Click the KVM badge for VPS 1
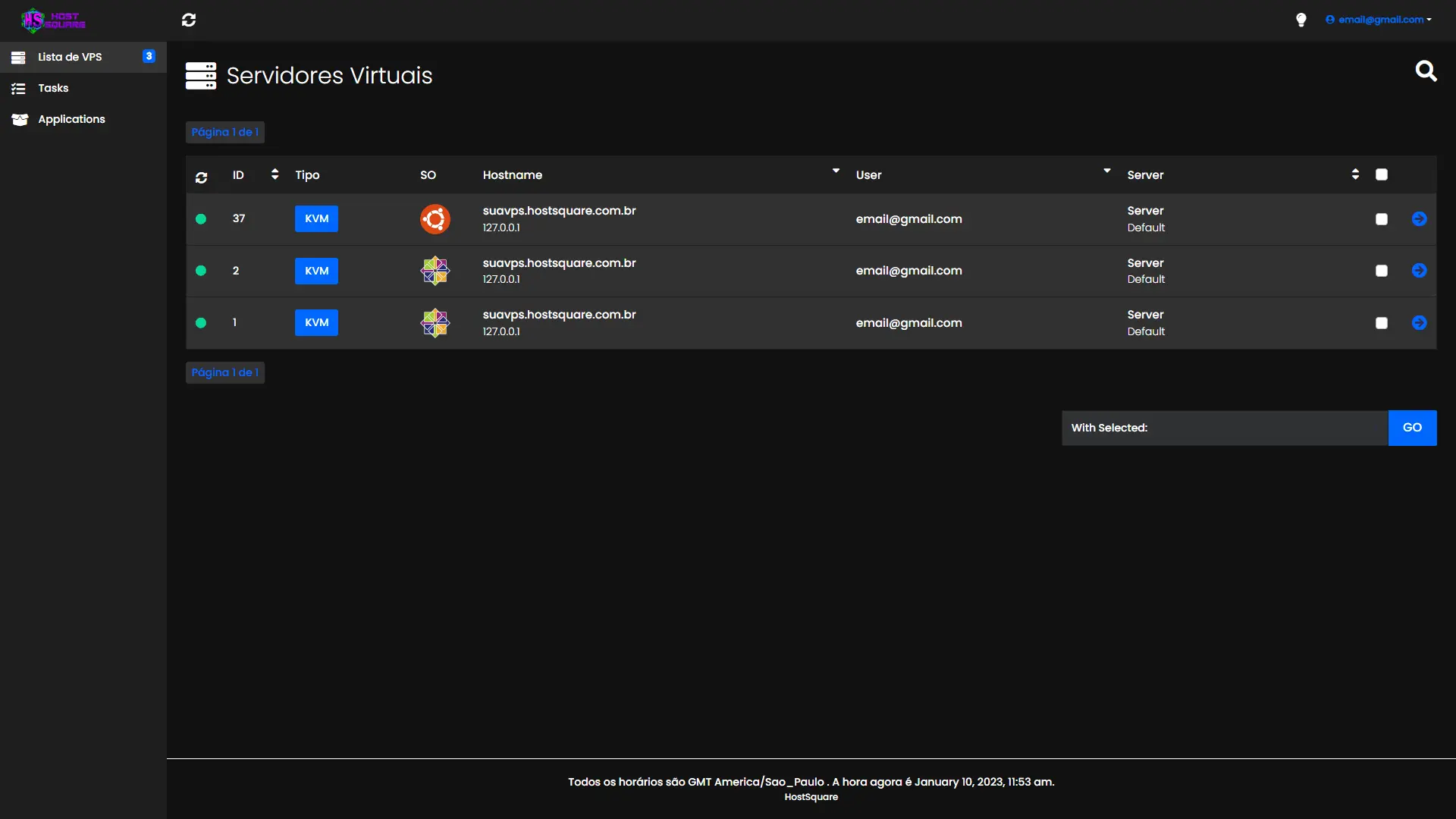Viewport: 1456px width, 819px height. 316,323
